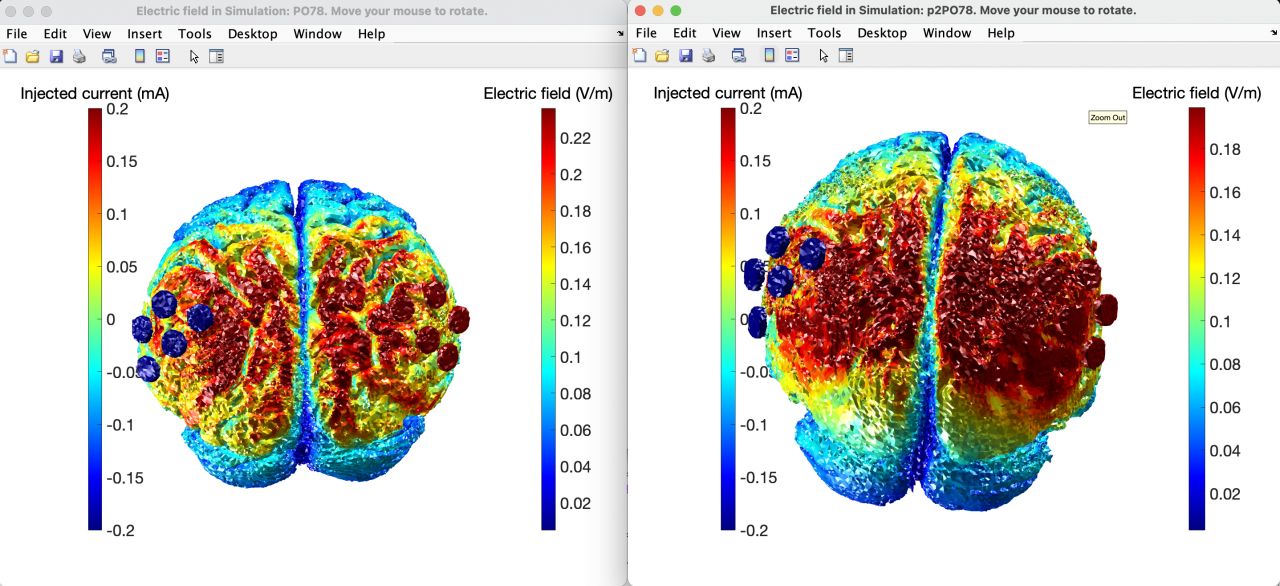The image size is (1280, 586).
Task: Open the Desktop menu in p2PO78 window
Action: [x=882, y=33]
